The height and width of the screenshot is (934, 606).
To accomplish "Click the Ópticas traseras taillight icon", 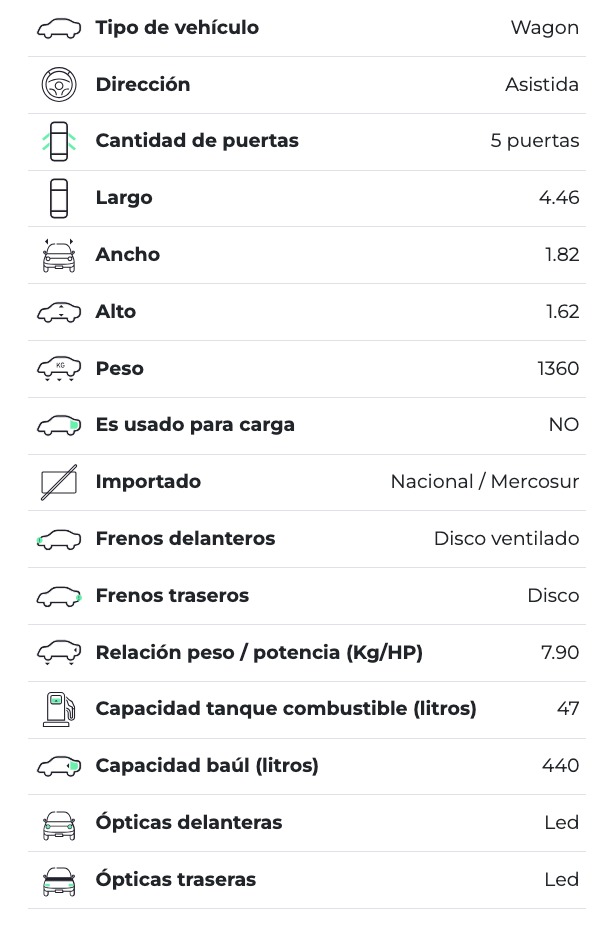I will [x=59, y=880].
